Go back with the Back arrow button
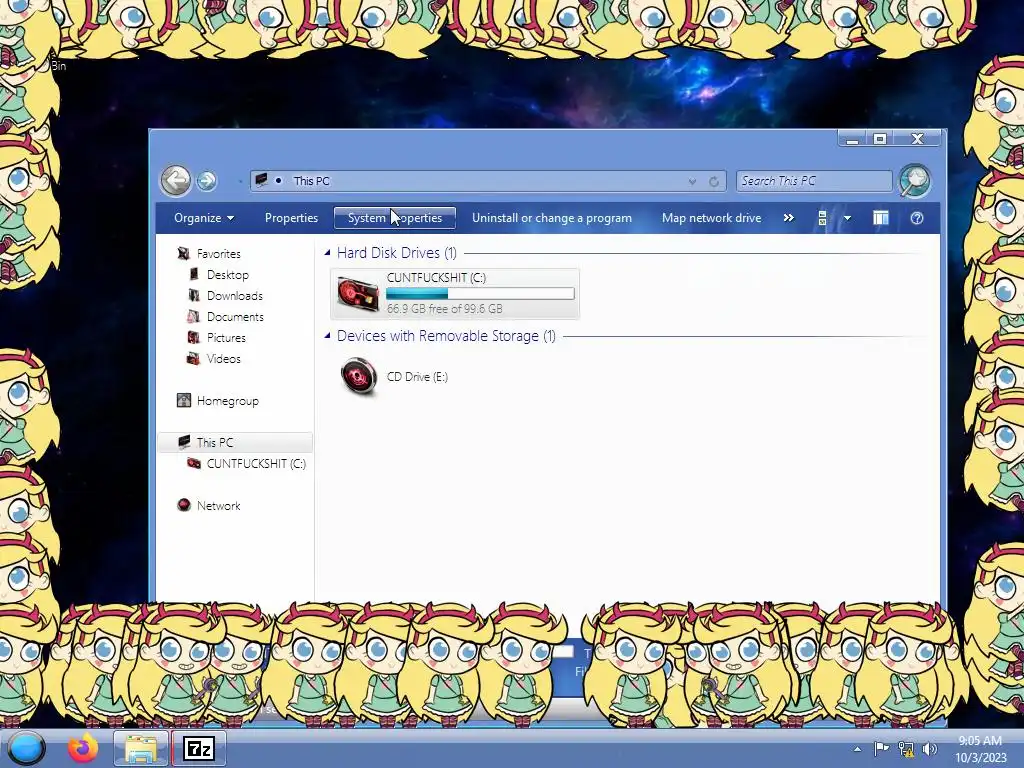The width and height of the screenshot is (1024, 768). point(176,180)
